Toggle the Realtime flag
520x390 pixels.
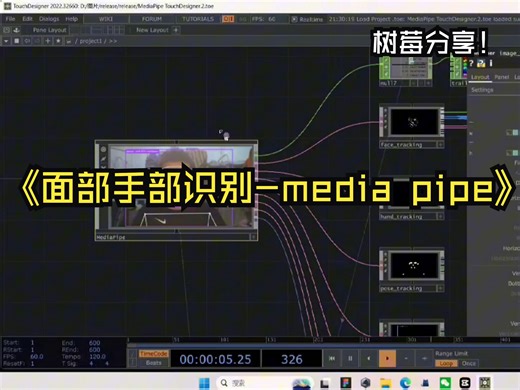[x=307, y=19]
